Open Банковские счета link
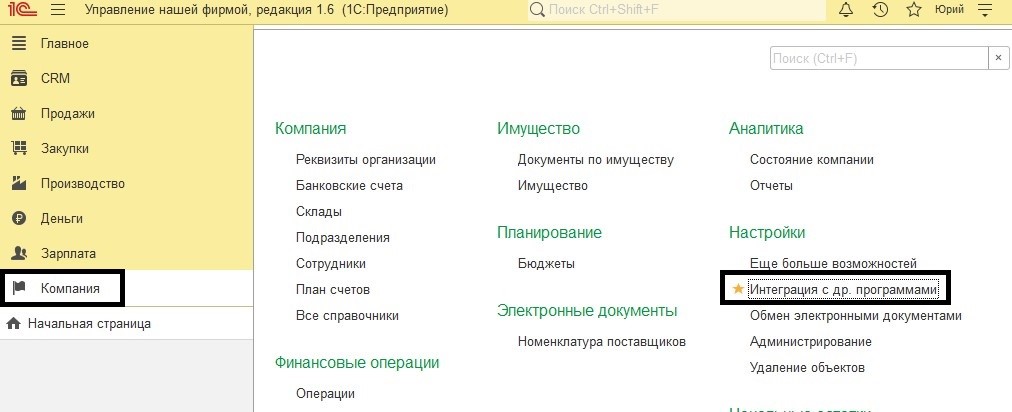The width and height of the screenshot is (1012, 412). coord(349,185)
